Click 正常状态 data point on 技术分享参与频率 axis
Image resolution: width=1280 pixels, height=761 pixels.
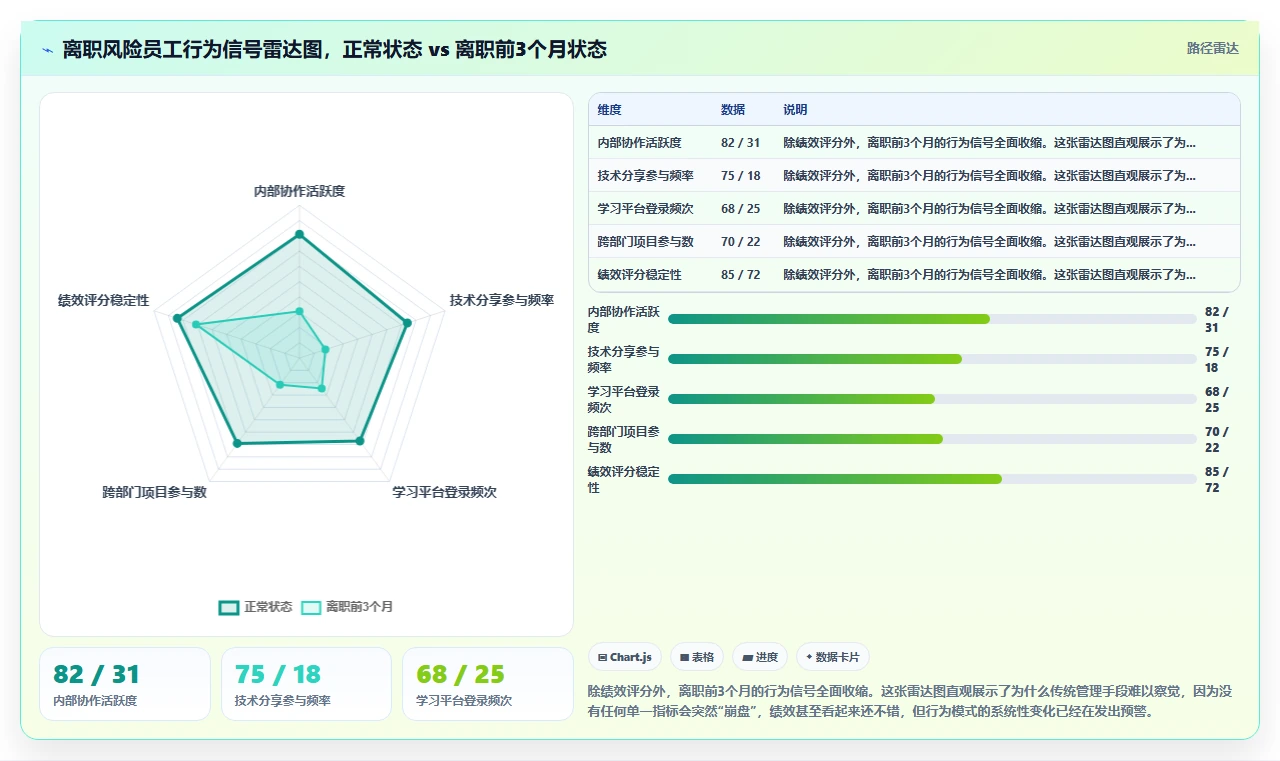click(407, 322)
